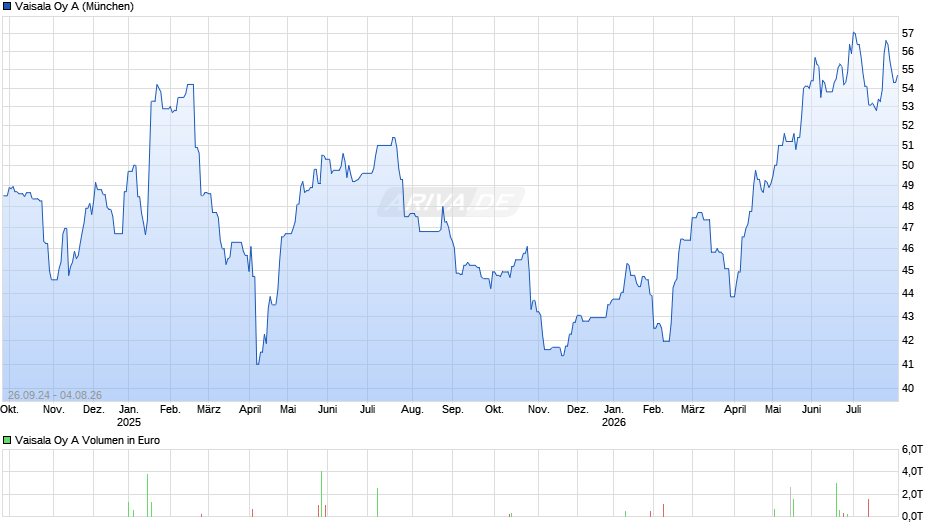Click the price axis label 51

pos(908,145)
